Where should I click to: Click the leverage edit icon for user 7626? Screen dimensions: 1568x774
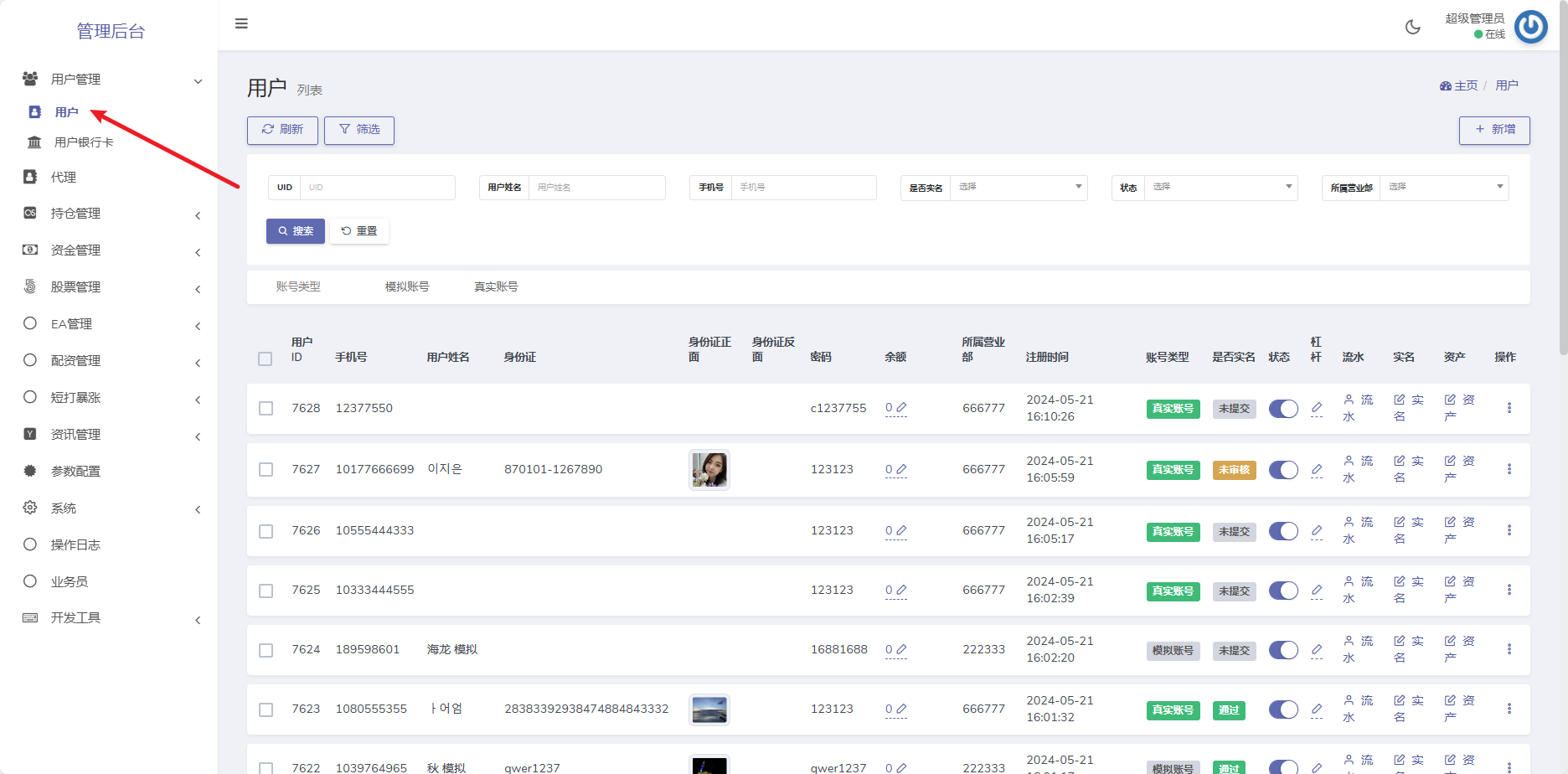(x=1316, y=530)
